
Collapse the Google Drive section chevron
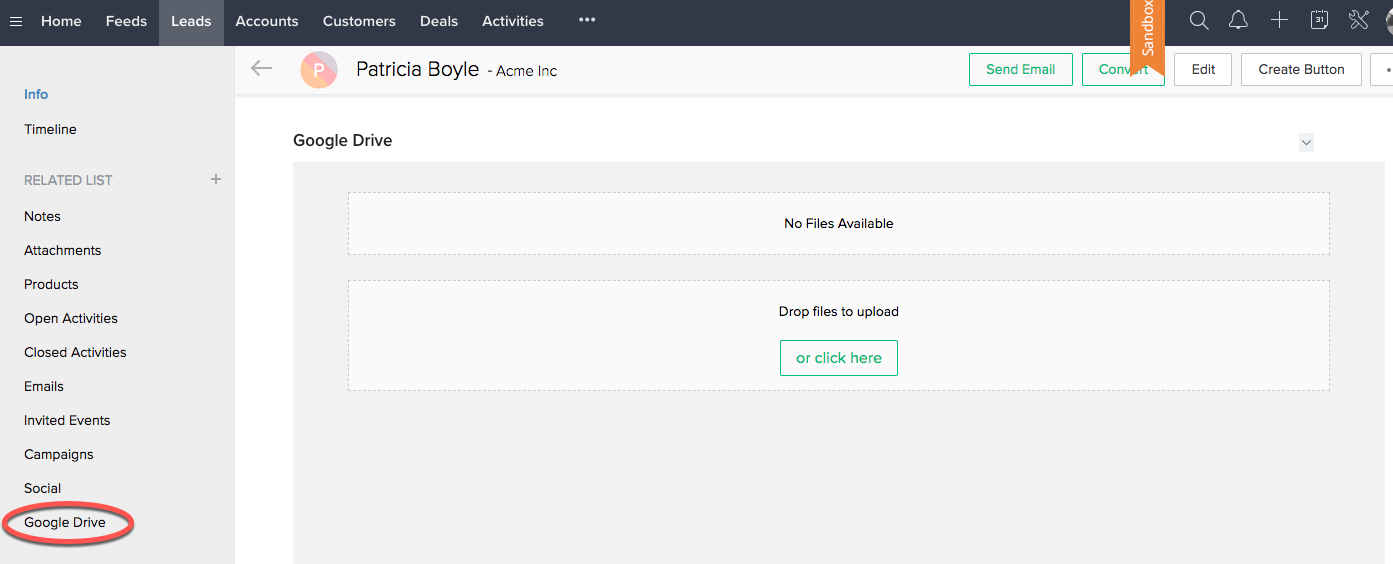[1306, 143]
